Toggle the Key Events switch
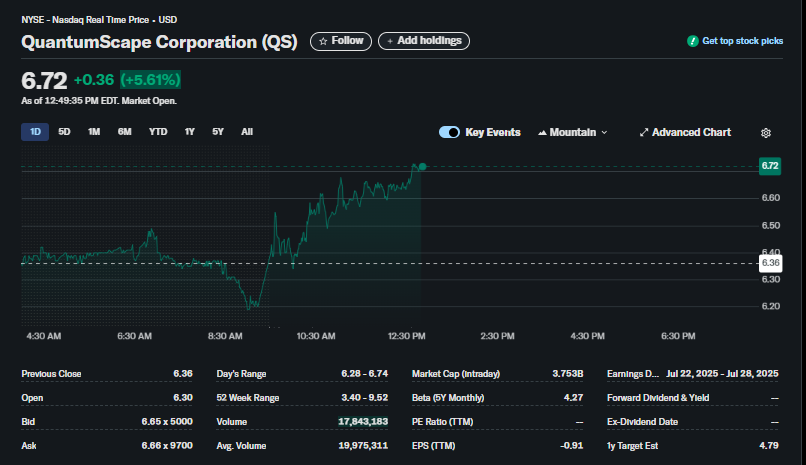 click(449, 132)
